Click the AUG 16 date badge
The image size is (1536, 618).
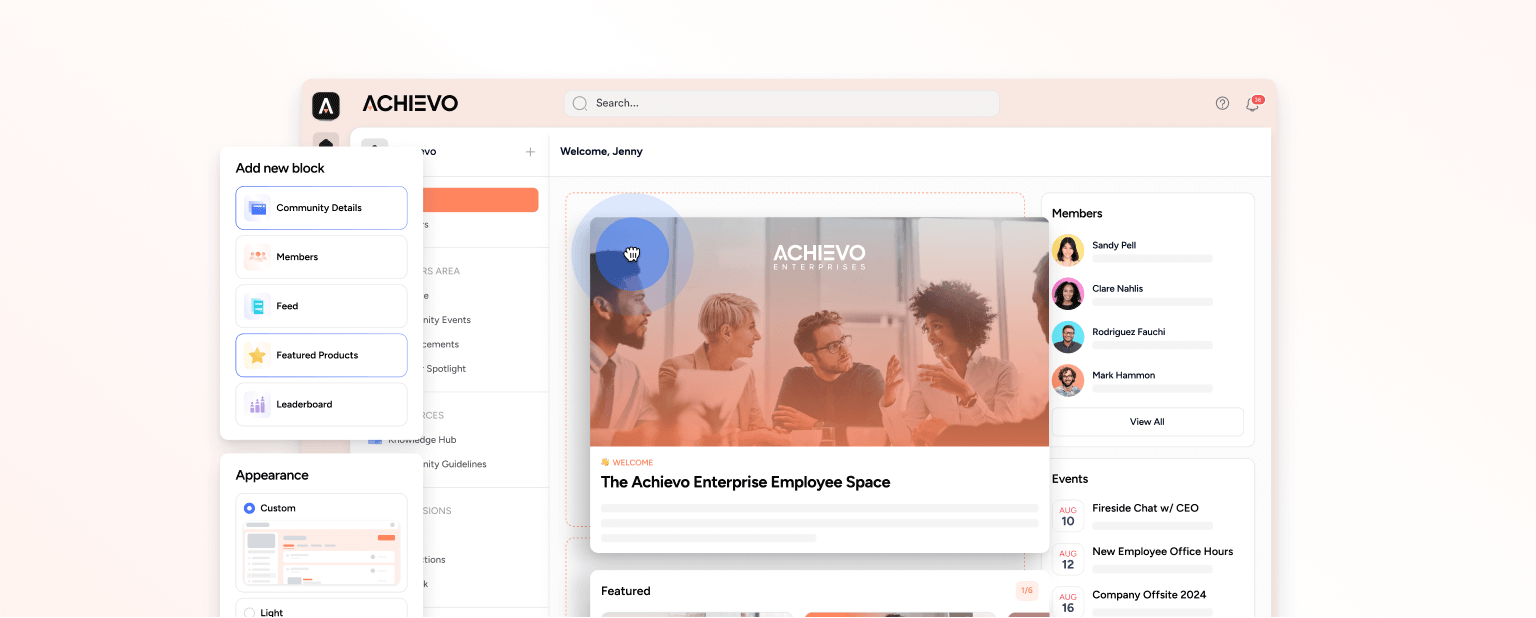tap(1068, 602)
